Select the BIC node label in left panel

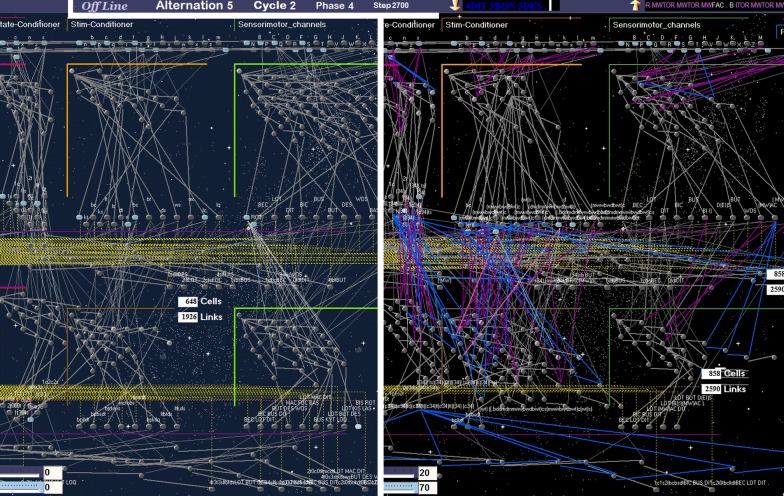(x=304, y=205)
